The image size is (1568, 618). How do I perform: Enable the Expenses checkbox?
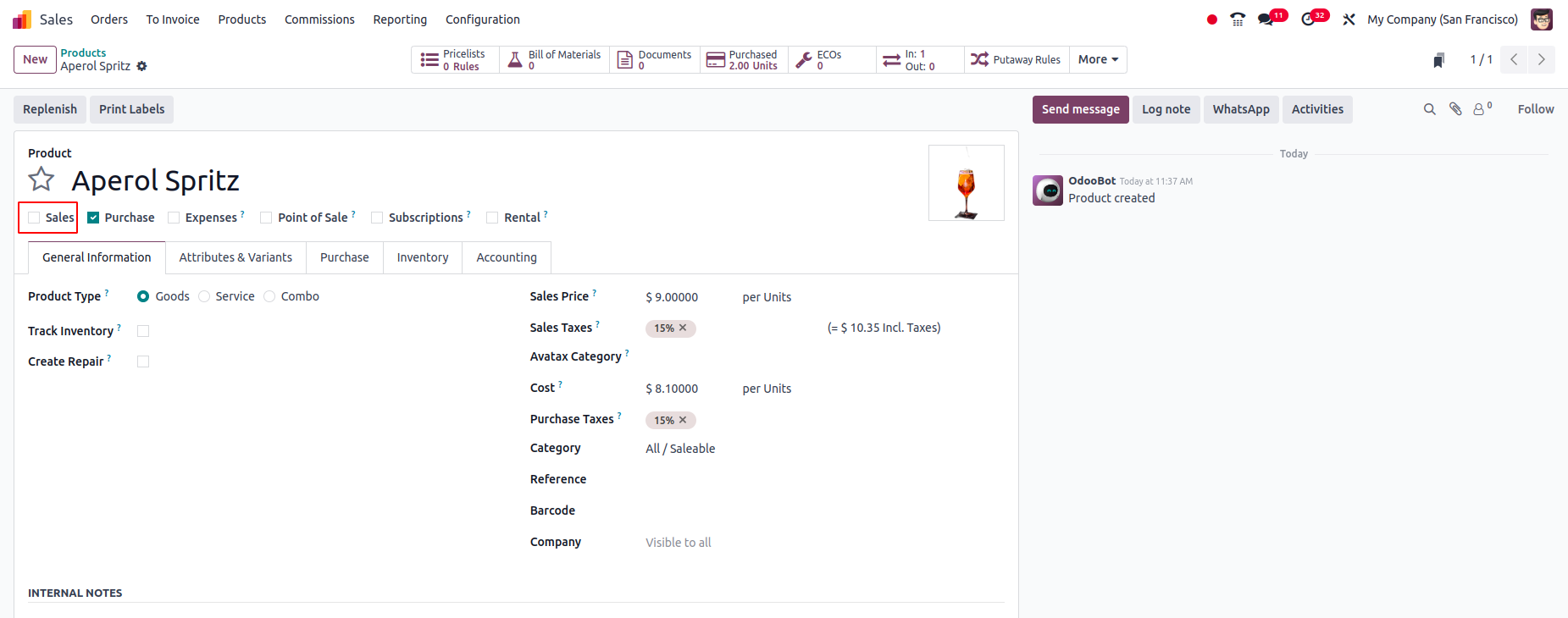(174, 218)
